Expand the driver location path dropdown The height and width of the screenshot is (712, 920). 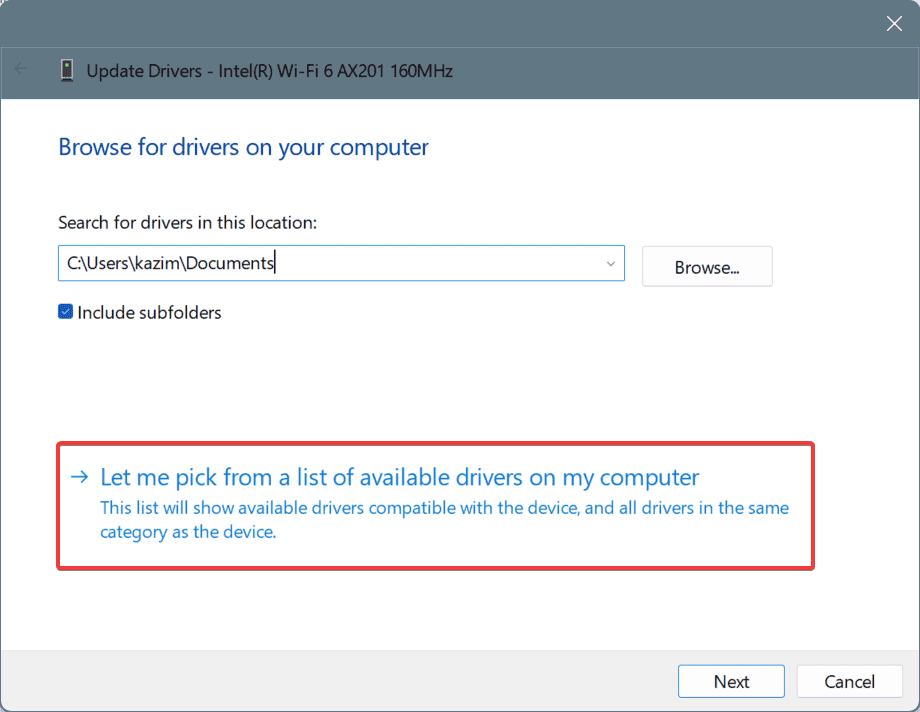(611, 264)
